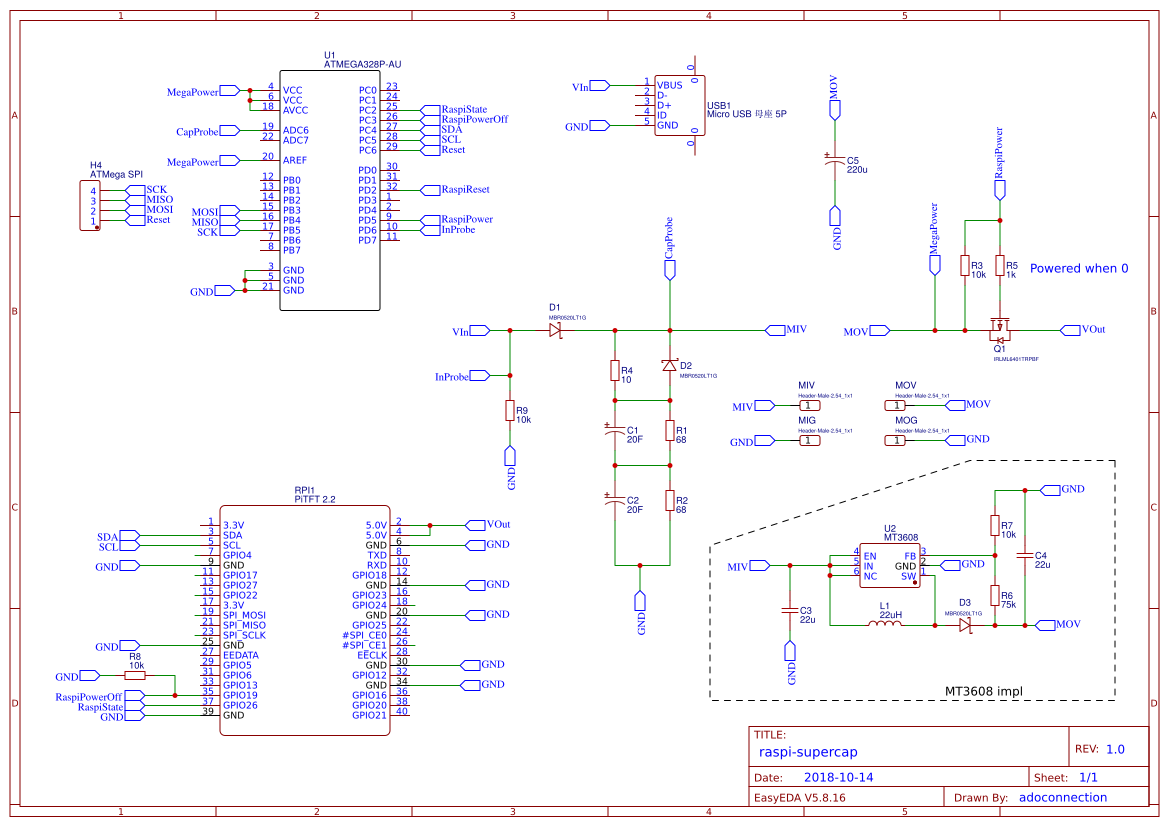1169x827 pixels.
Task: Click the 2018-10-14 date field
Action: pos(839,777)
